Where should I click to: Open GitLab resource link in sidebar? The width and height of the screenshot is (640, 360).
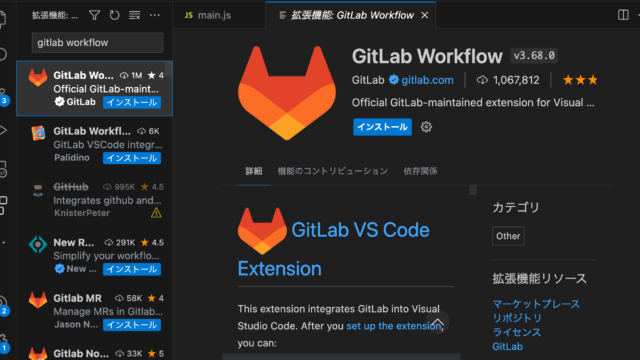click(507, 347)
